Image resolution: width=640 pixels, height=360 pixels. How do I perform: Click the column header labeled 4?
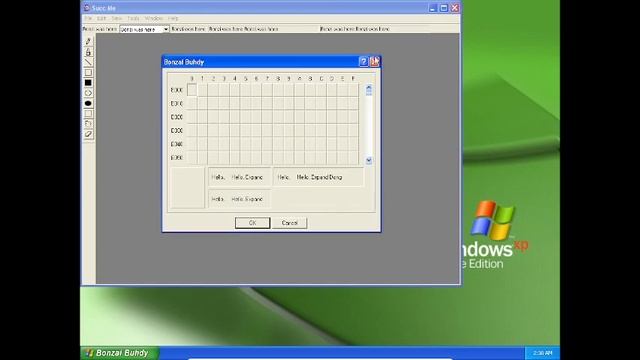pos(235,78)
